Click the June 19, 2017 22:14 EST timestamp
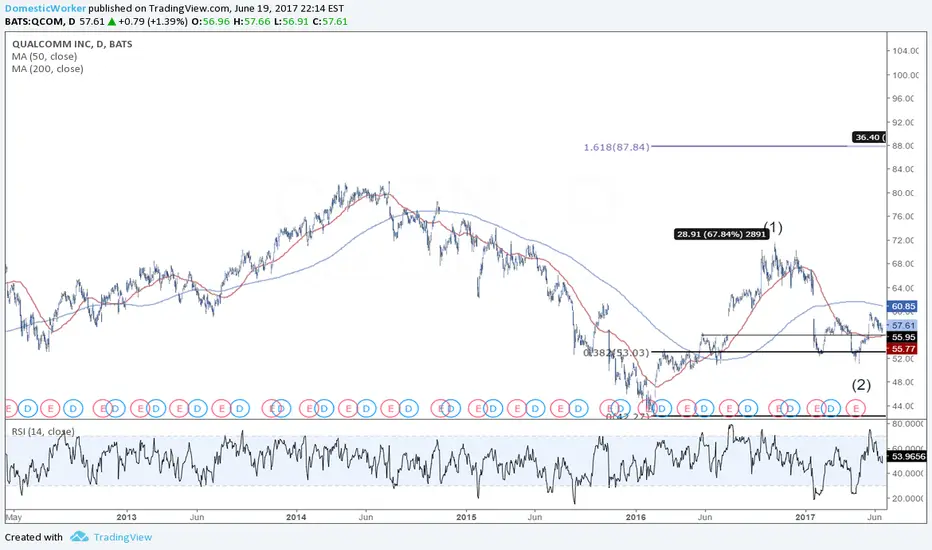 (x=289, y=8)
